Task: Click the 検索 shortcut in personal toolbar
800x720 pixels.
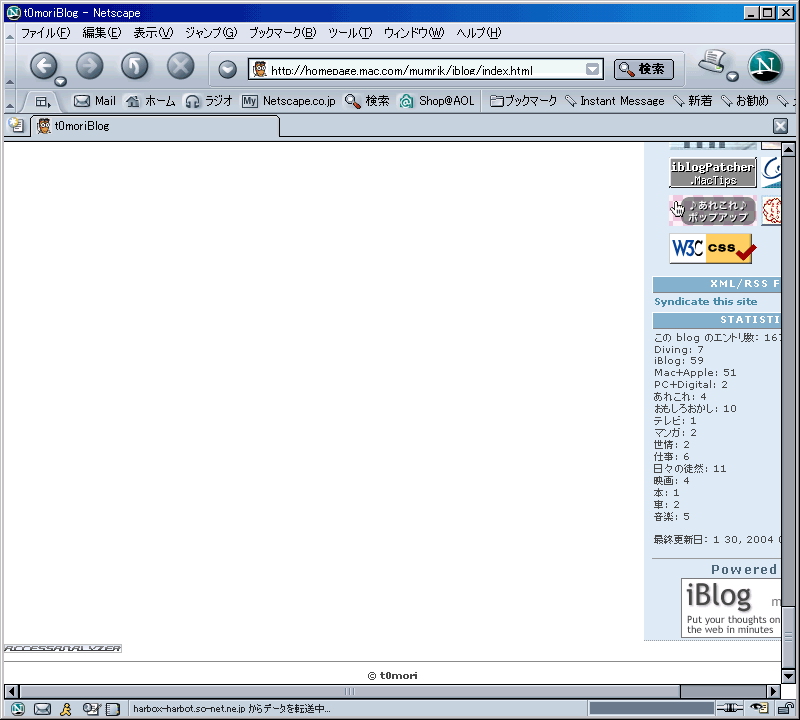Action: coord(367,101)
